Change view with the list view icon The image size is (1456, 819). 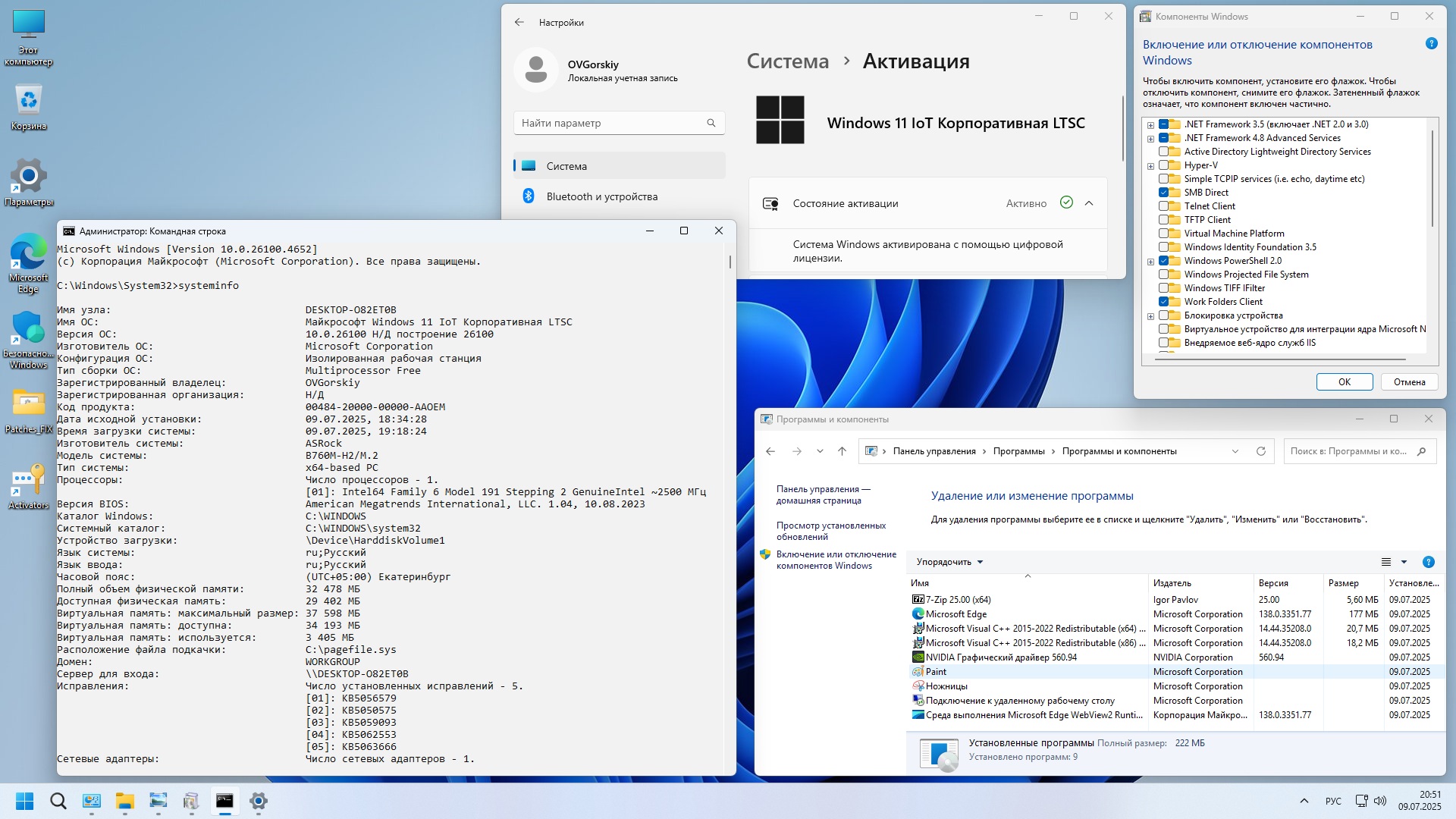pyautogui.click(x=1386, y=562)
